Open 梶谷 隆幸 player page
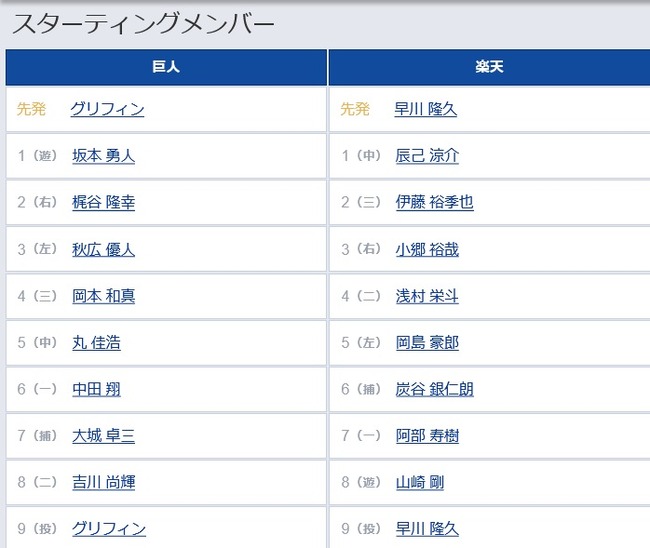This screenshot has height=548, width=650. coord(104,202)
